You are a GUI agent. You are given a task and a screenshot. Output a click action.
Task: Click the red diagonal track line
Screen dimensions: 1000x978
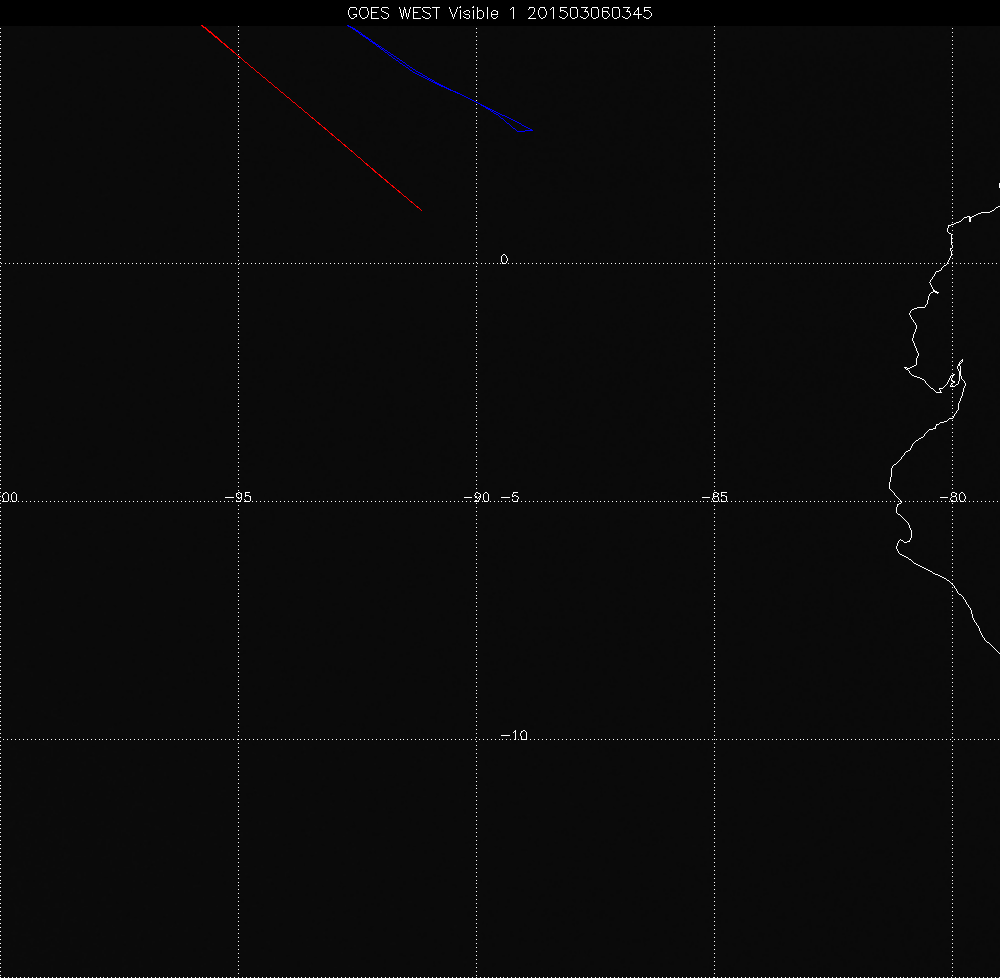tap(310, 117)
